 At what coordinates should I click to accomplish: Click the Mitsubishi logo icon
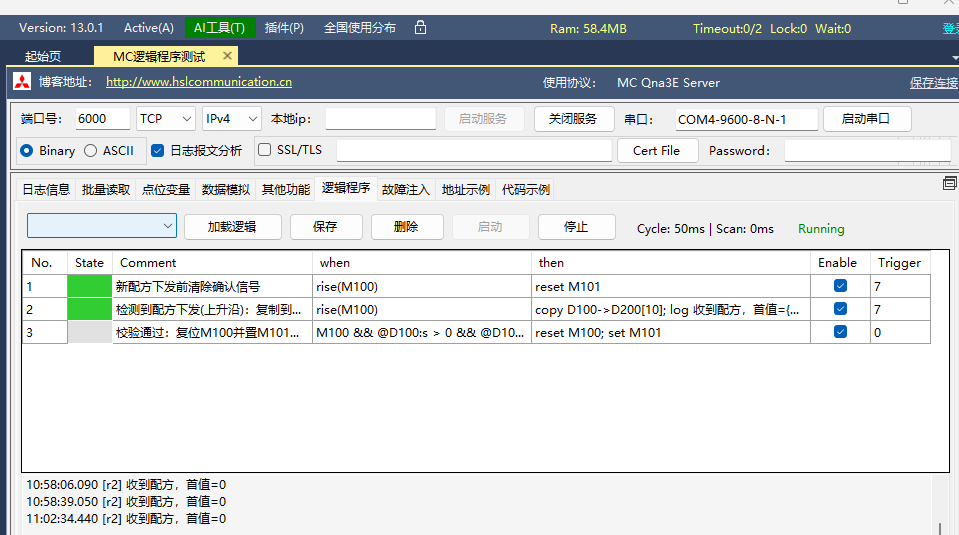(x=22, y=82)
